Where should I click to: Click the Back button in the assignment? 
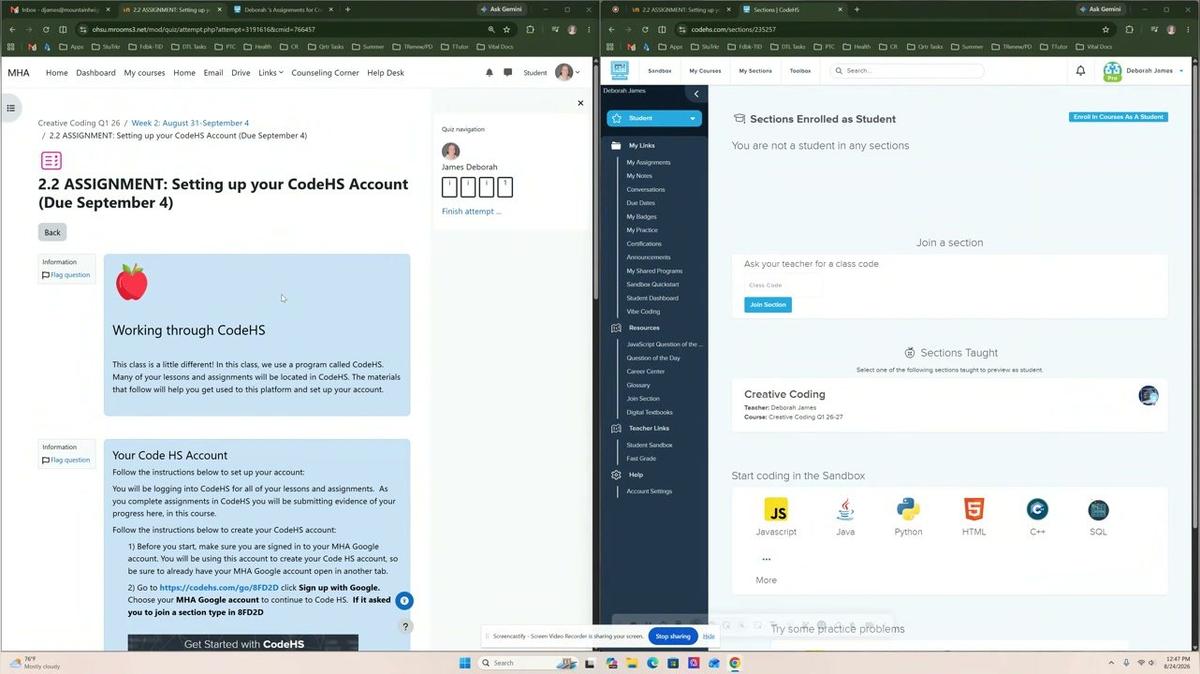(x=52, y=232)
